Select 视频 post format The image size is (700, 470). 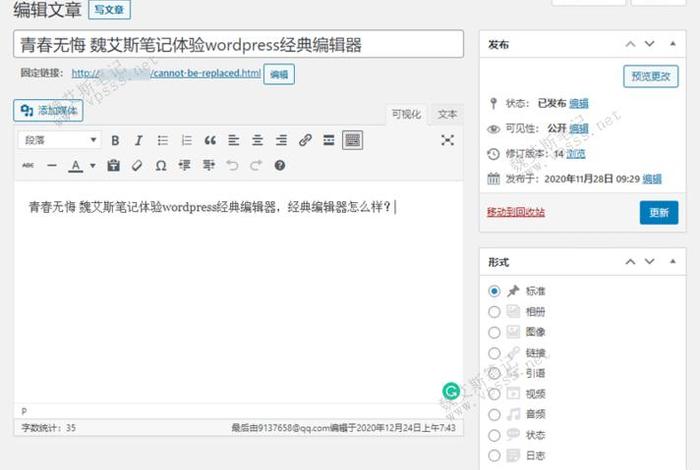[494, 394]
